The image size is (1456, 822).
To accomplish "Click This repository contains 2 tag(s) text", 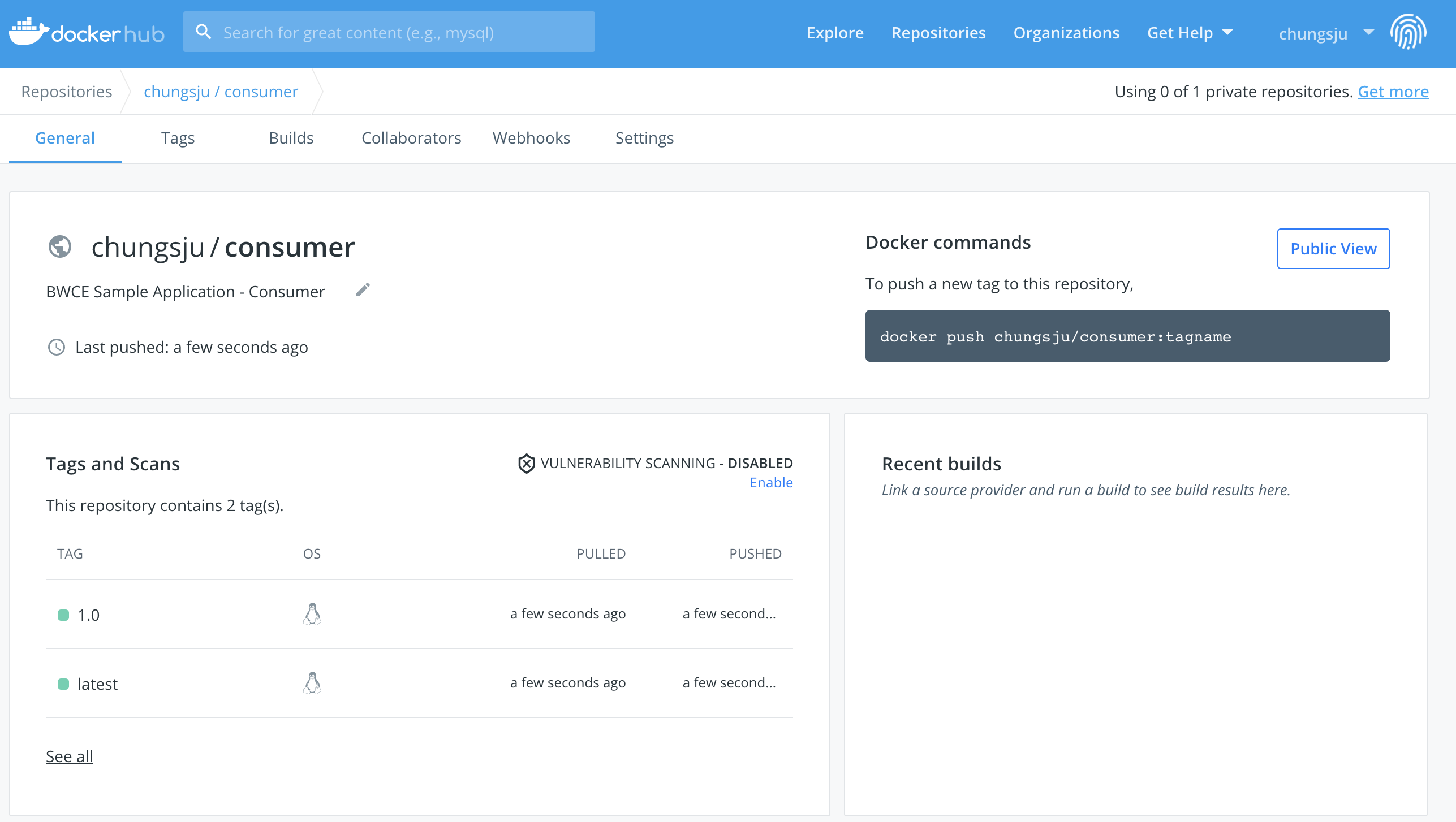I will coord(165,505).
